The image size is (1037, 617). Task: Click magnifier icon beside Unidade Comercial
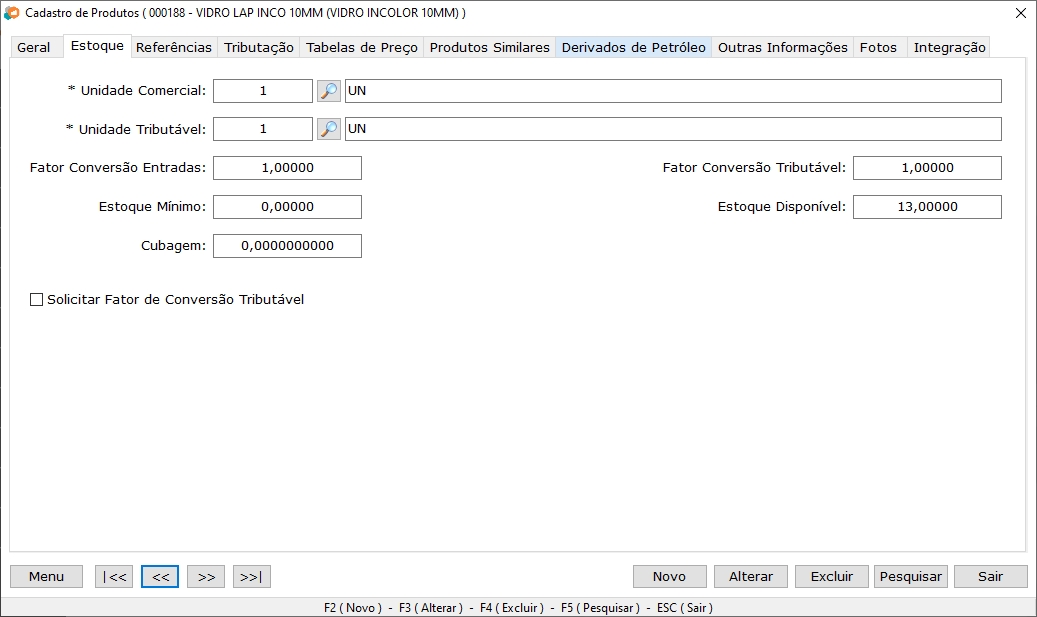click(329, 91)
